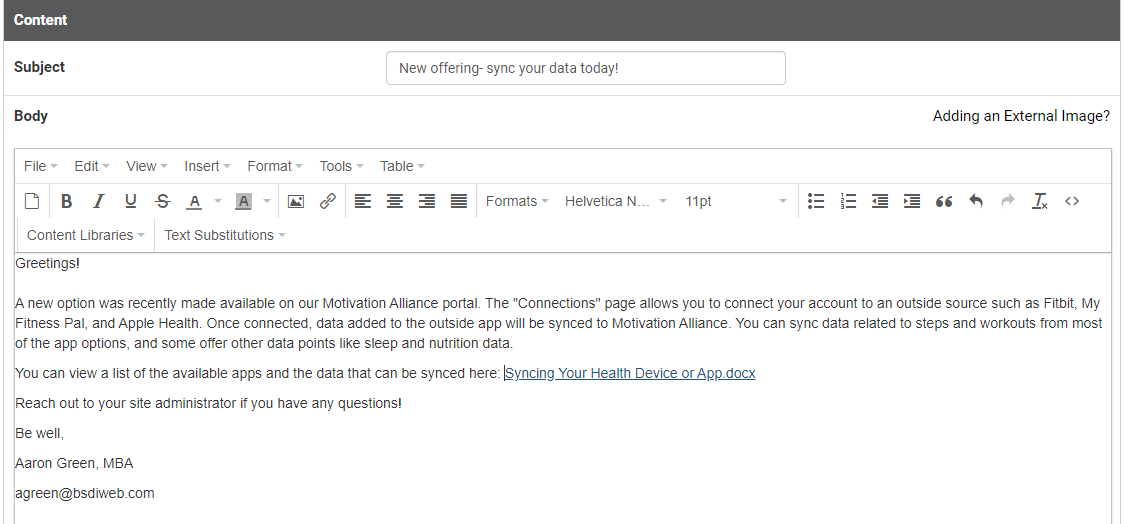The width and height of the screenshot is (1125, 524).
Task: Click the New document icon
Action: pyautogui.click(x=32, y=201)
